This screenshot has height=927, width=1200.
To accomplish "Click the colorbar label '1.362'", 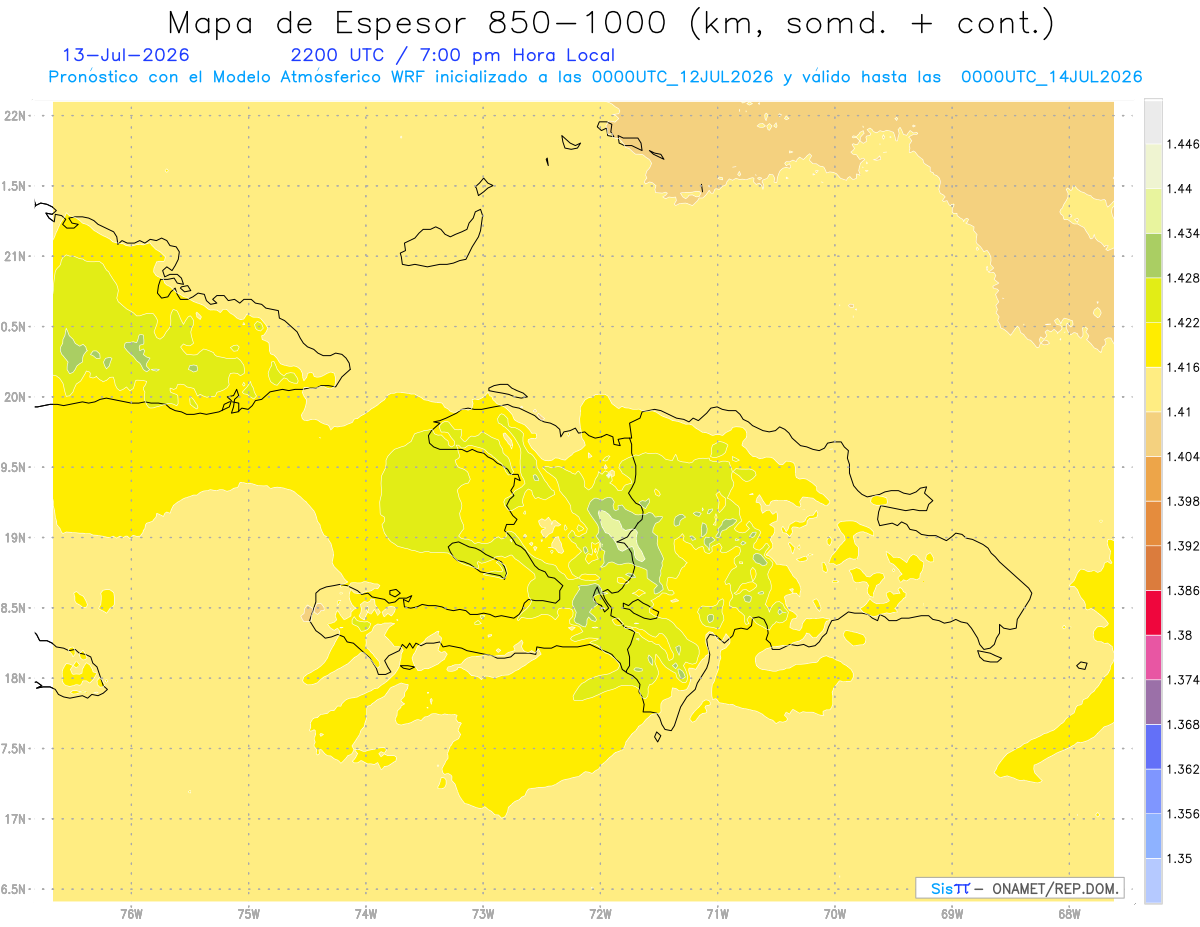I will coord(1182,769).
